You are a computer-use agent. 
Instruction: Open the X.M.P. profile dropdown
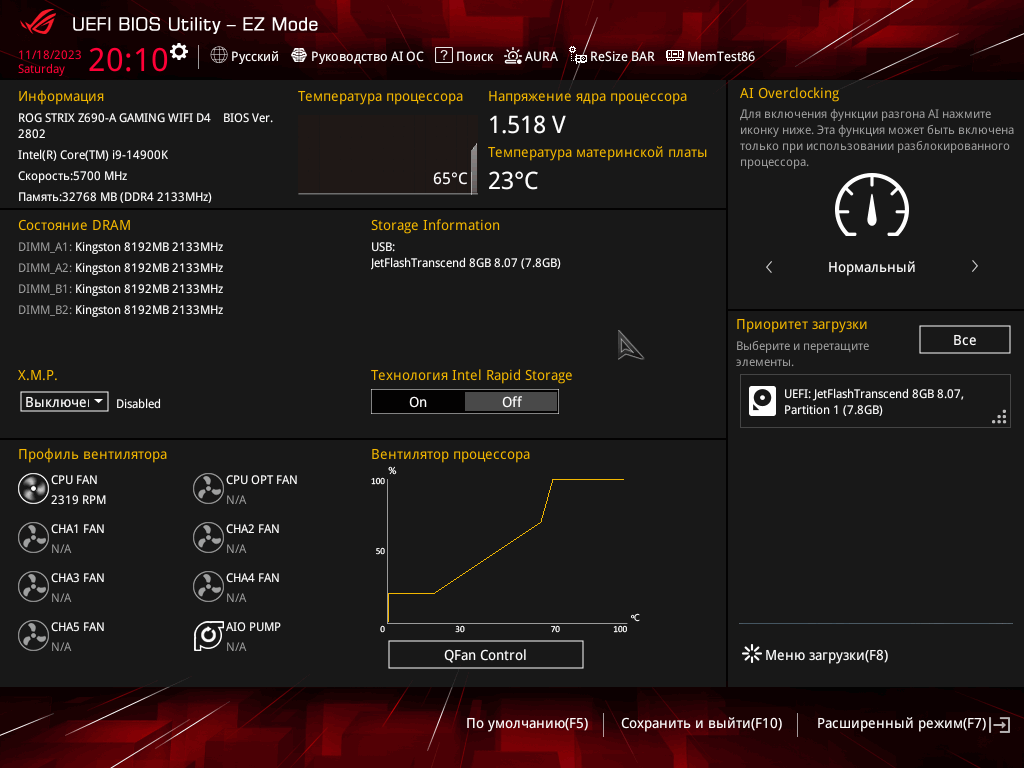pyautogui.click(x=64, y=402)
